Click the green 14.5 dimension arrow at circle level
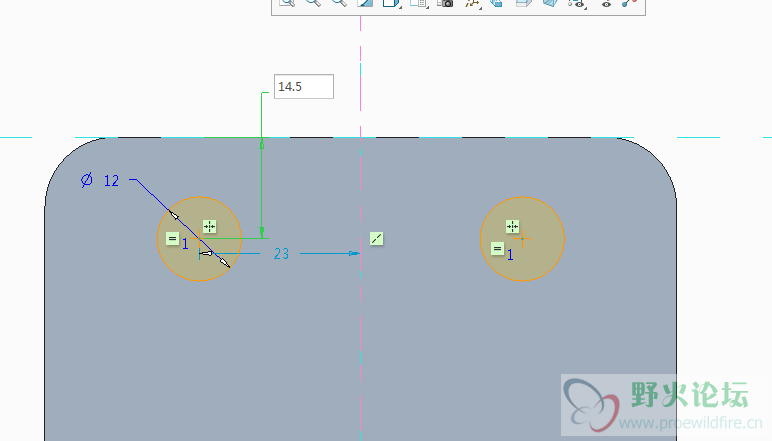 tap(262, 231)
